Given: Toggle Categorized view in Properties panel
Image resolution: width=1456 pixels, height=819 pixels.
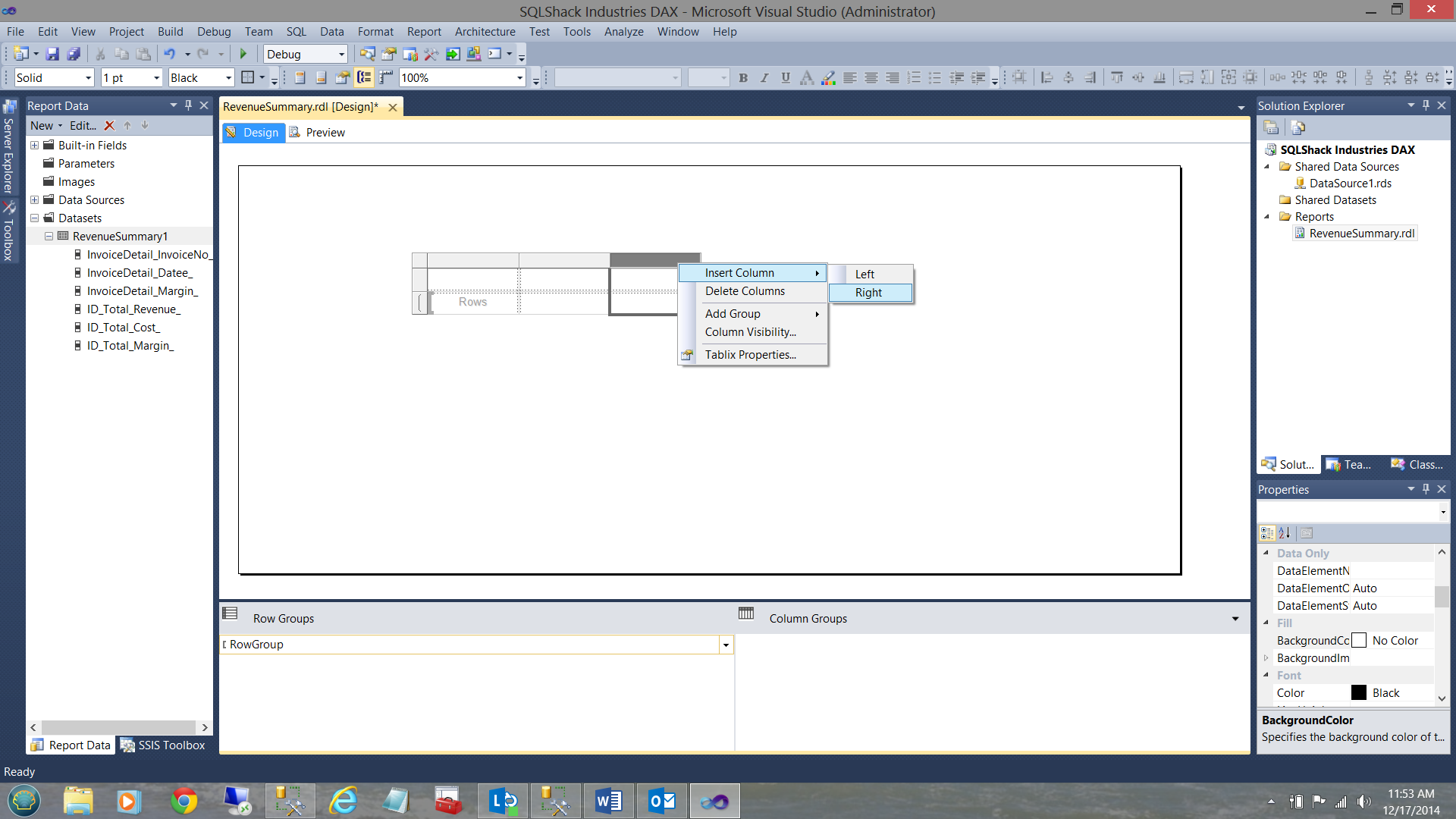Looking at the screenshot, I should [x=1266, y=533].
